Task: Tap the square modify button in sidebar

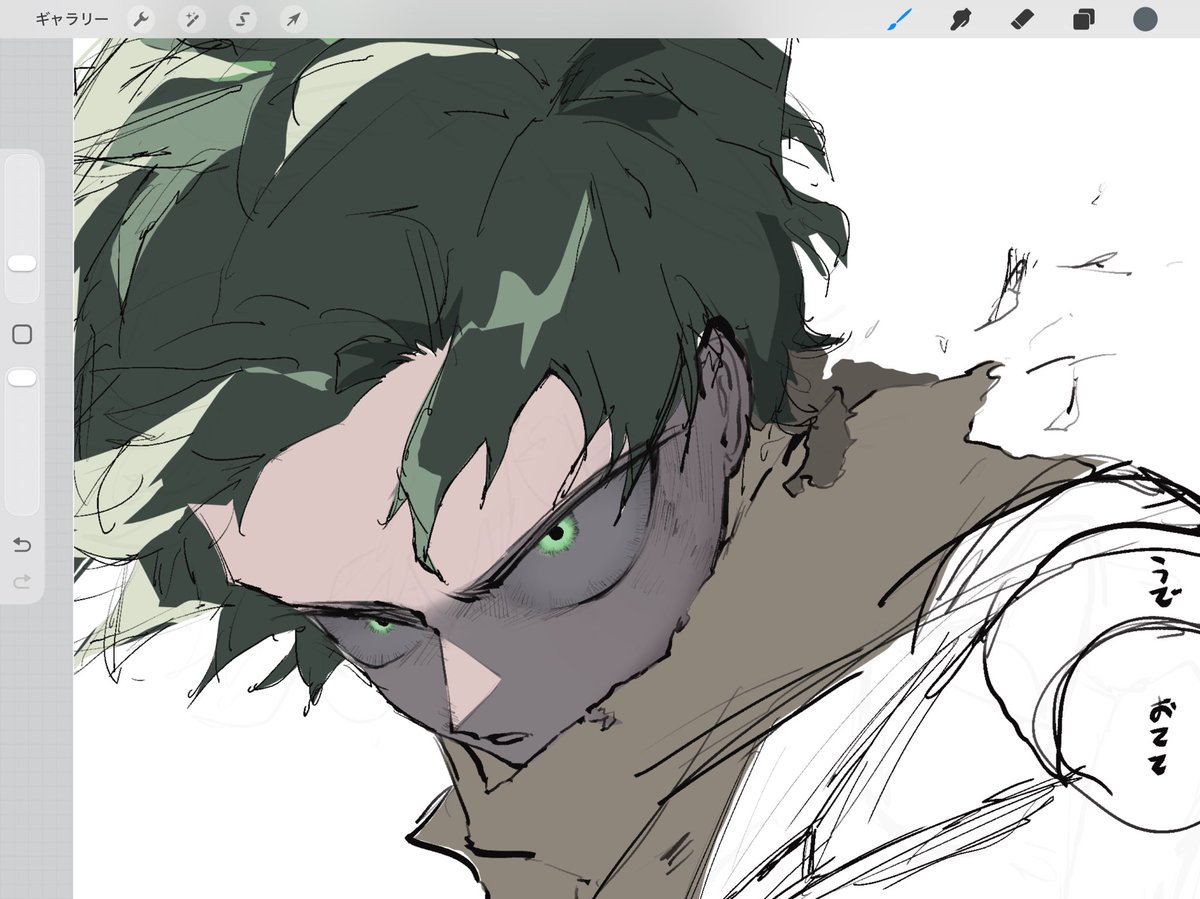Action: (22, 334)
